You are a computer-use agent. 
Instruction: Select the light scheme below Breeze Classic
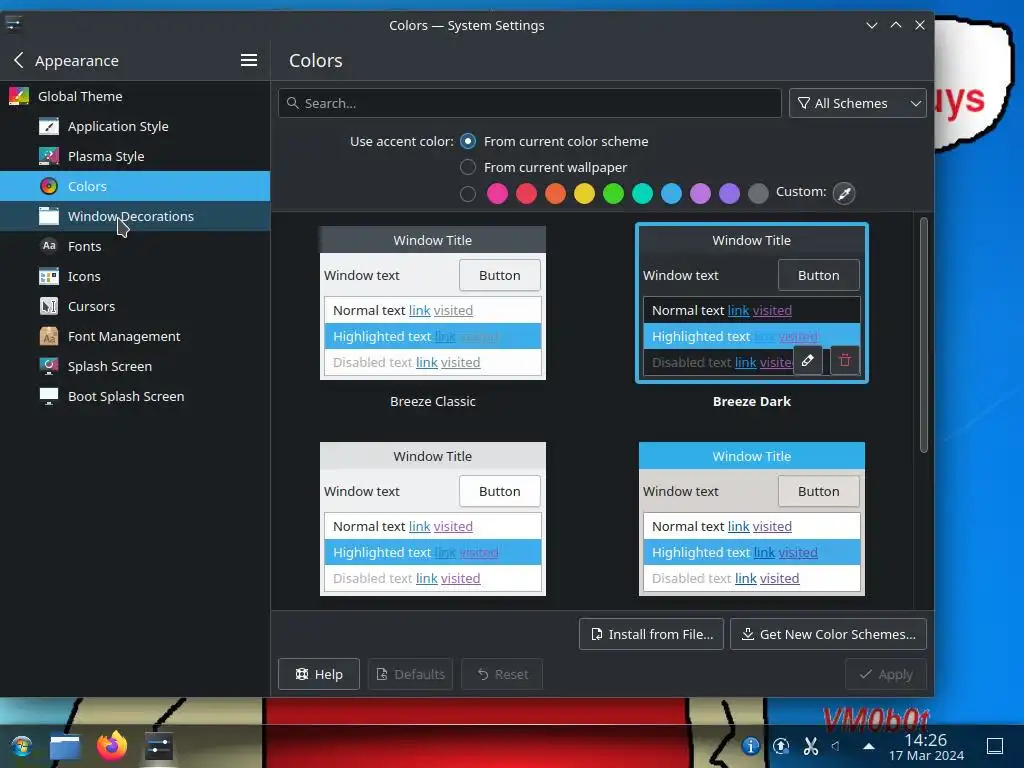pyautogui.click(x=432, y=519)
